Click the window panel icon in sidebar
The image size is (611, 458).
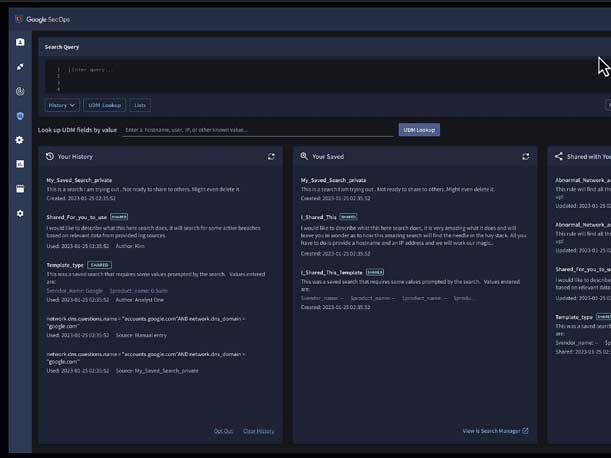(x=20, y=188)
